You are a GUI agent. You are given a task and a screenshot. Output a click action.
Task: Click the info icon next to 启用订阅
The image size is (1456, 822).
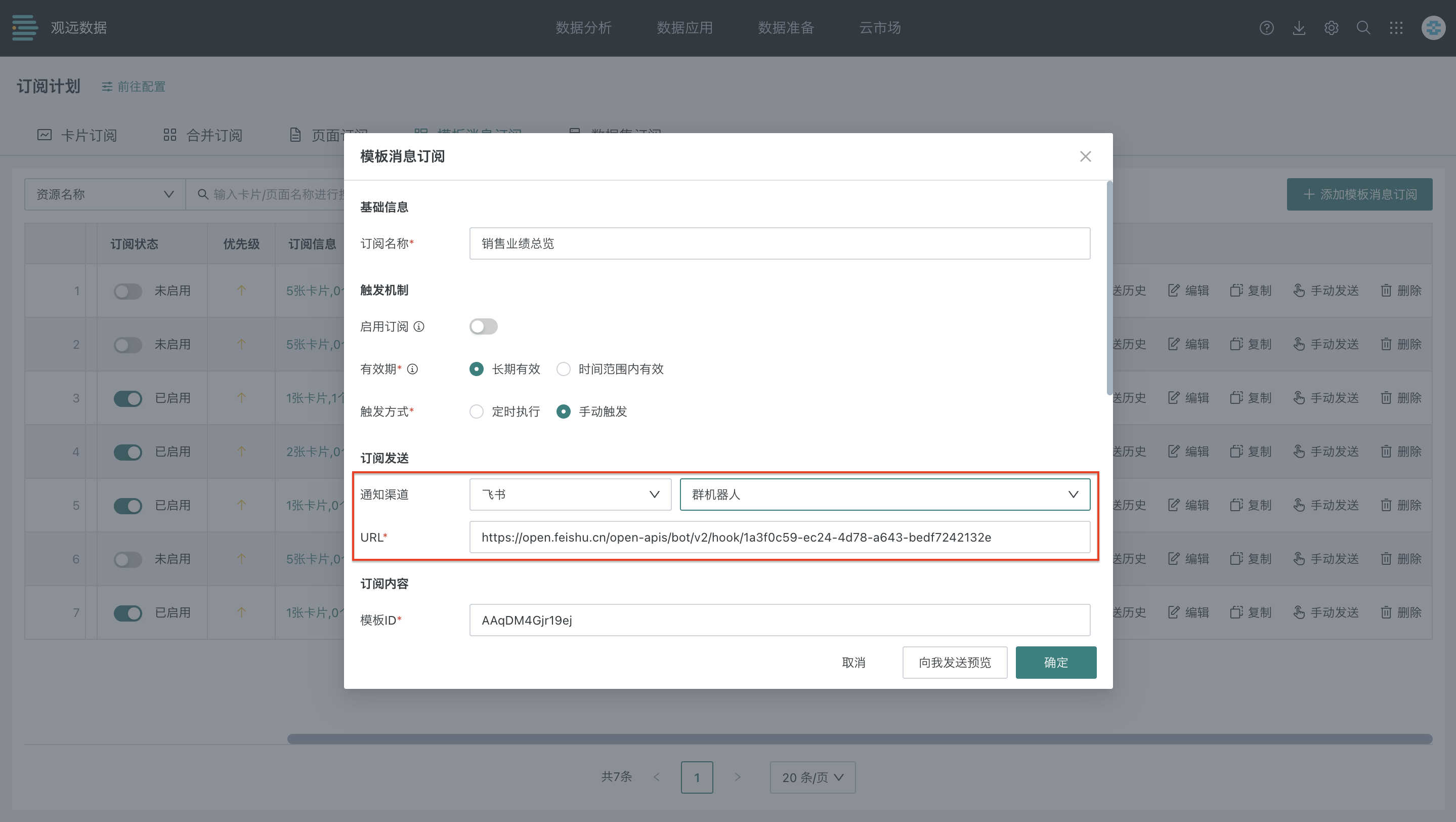[419, 327]
